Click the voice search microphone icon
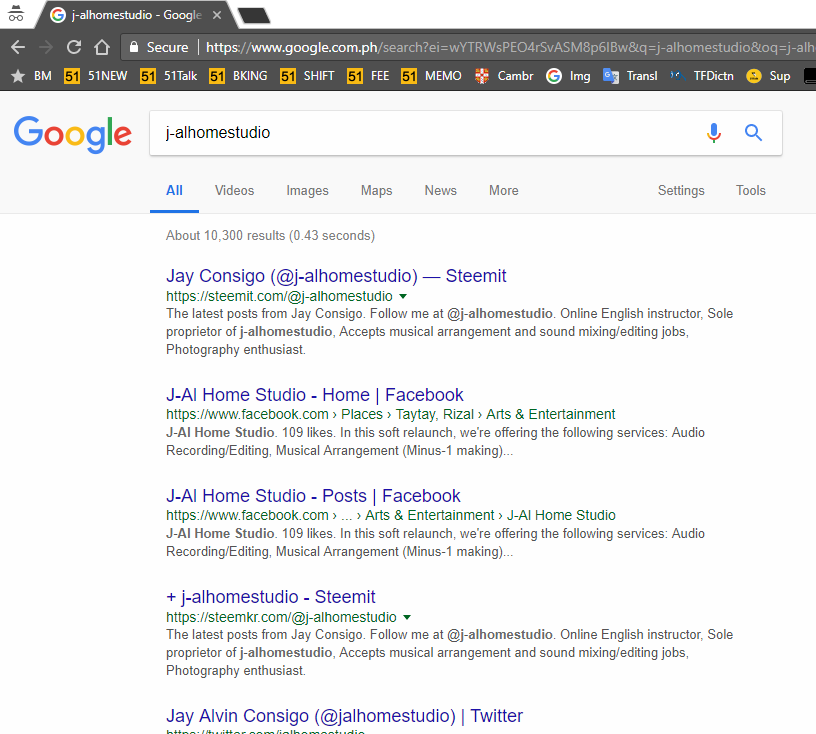 (x=713, y=132)
